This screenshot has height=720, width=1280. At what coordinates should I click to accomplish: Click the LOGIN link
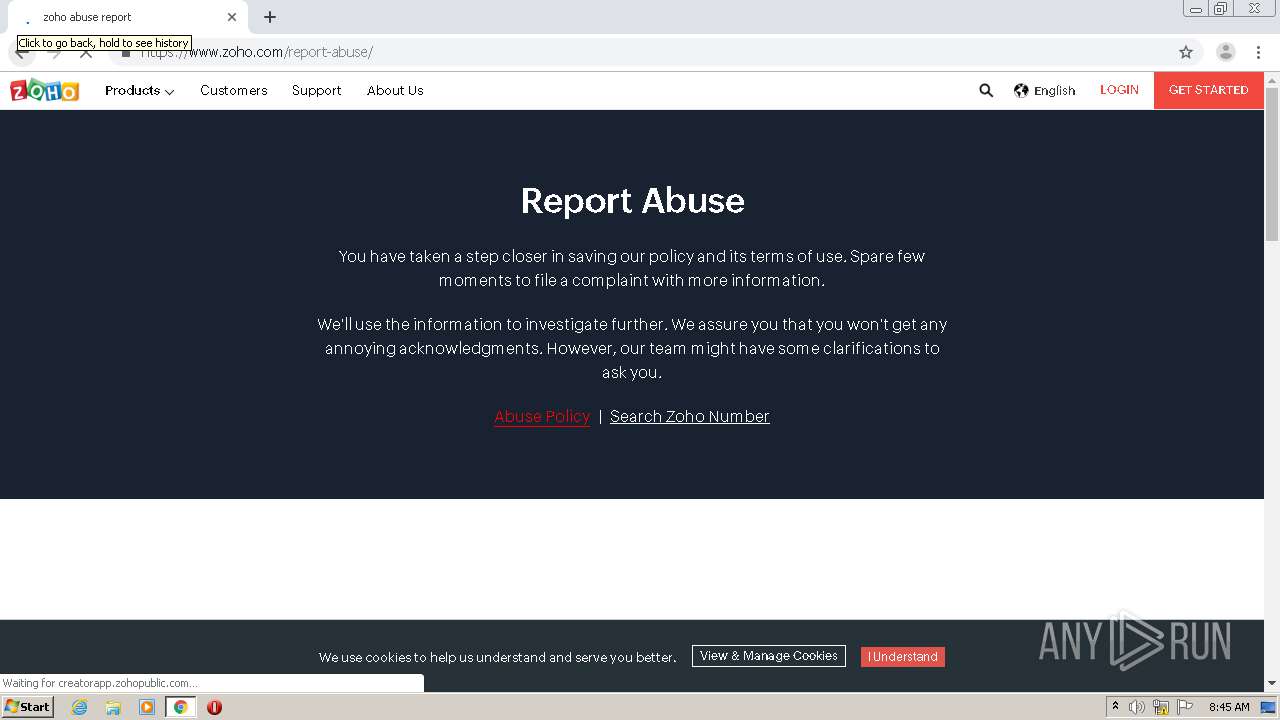click(1119, 90)
